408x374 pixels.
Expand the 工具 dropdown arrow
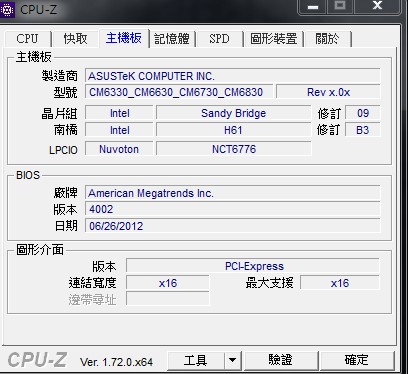233,360
